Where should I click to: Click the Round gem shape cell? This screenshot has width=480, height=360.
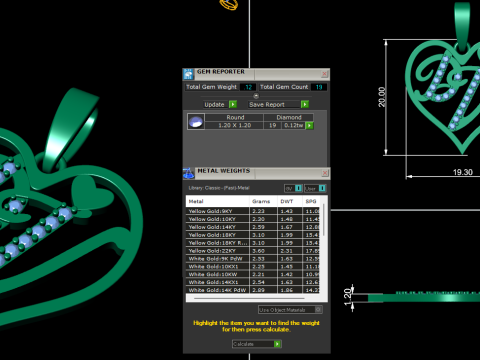click(x=234, y=117)
